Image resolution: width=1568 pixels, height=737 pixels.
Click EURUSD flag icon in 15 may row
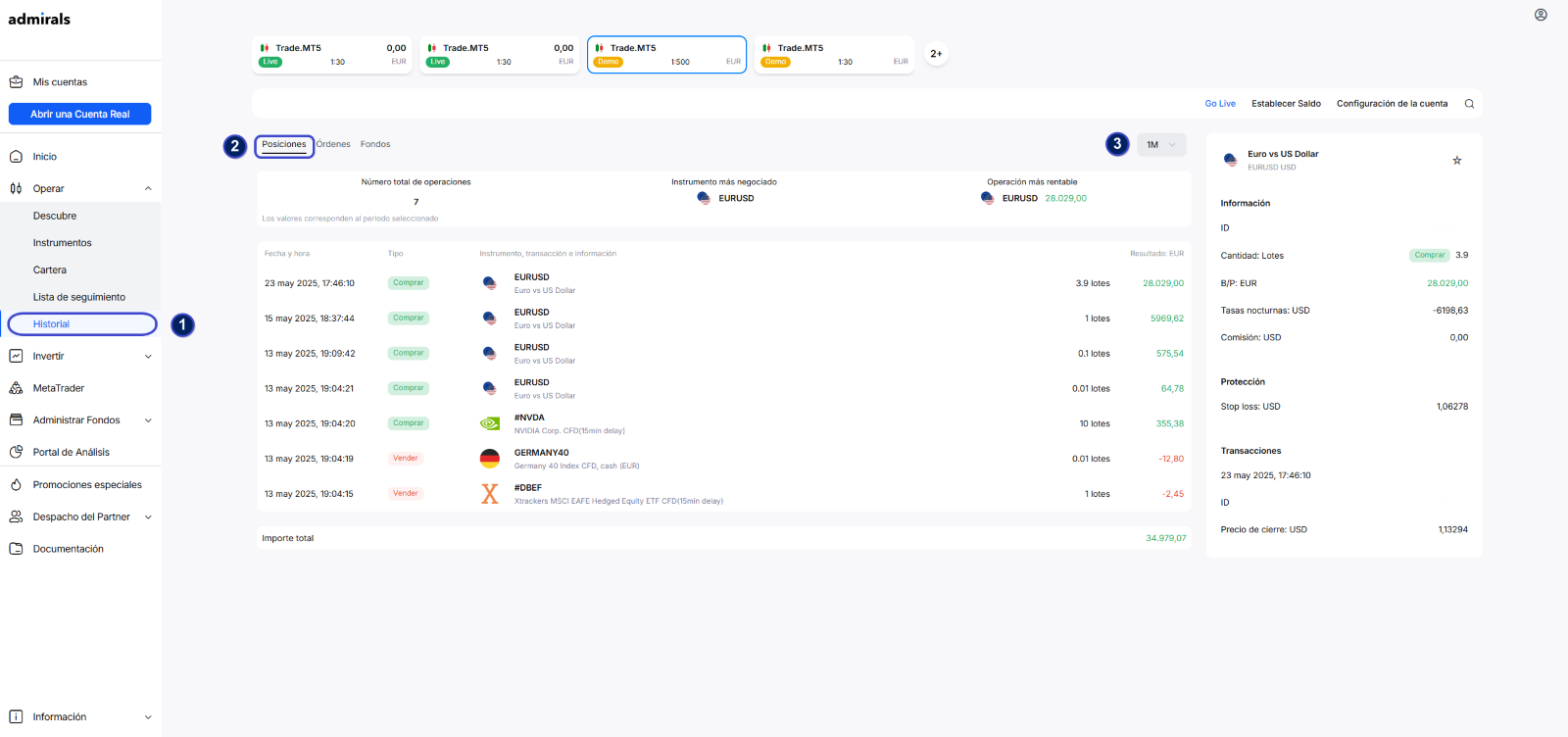[490, 319]
